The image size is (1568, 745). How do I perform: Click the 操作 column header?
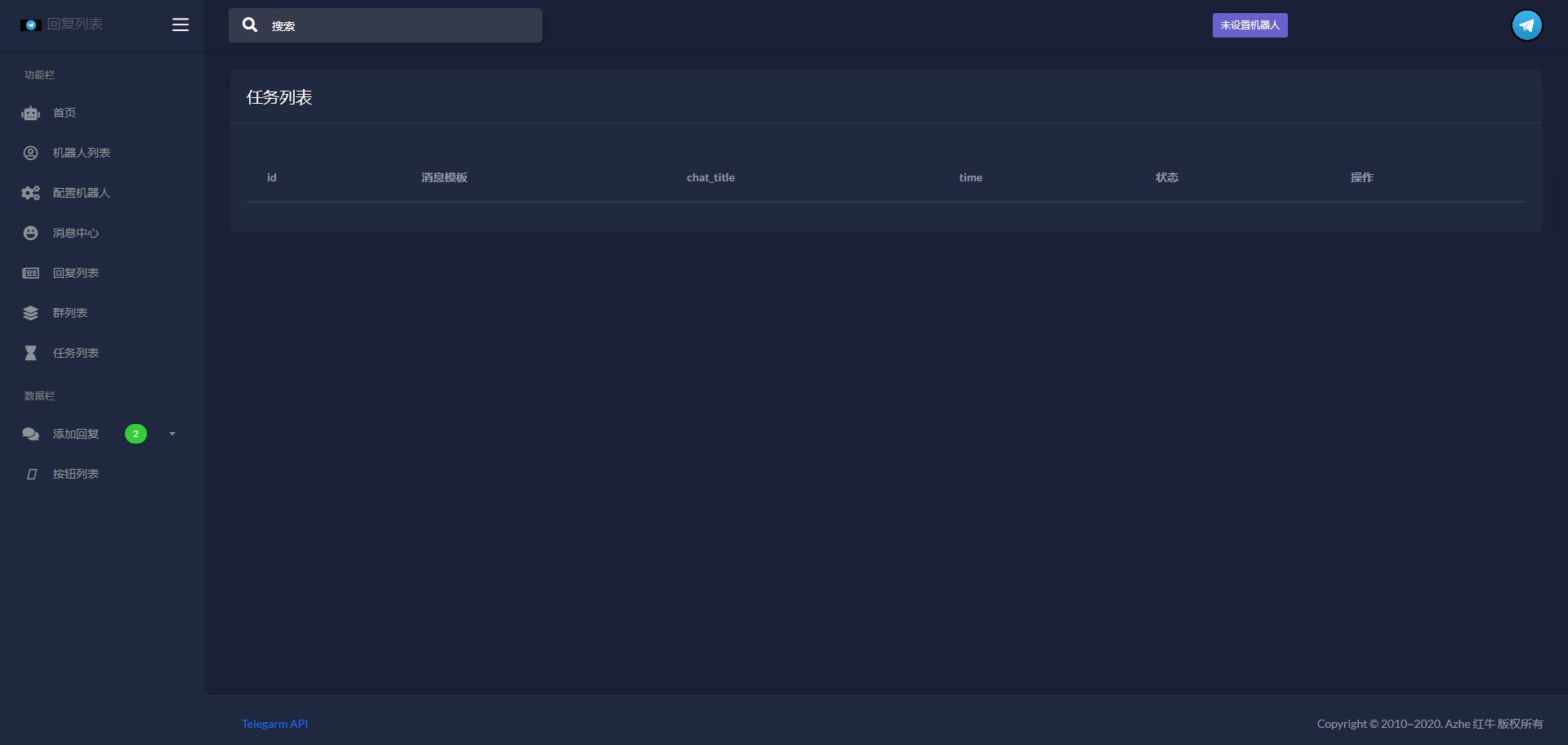[x=1362, y=177]
